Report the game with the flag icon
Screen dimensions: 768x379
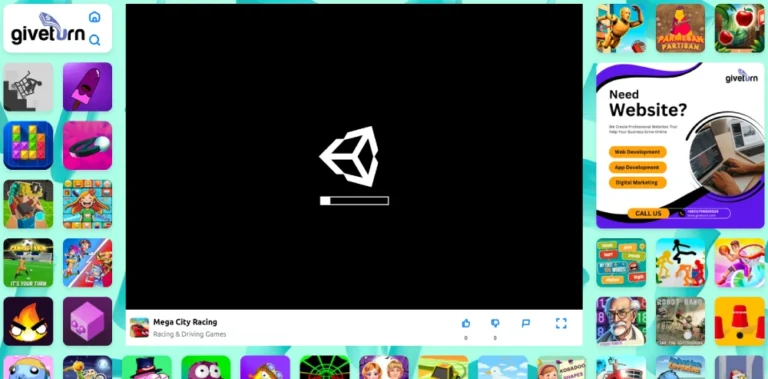526,323
